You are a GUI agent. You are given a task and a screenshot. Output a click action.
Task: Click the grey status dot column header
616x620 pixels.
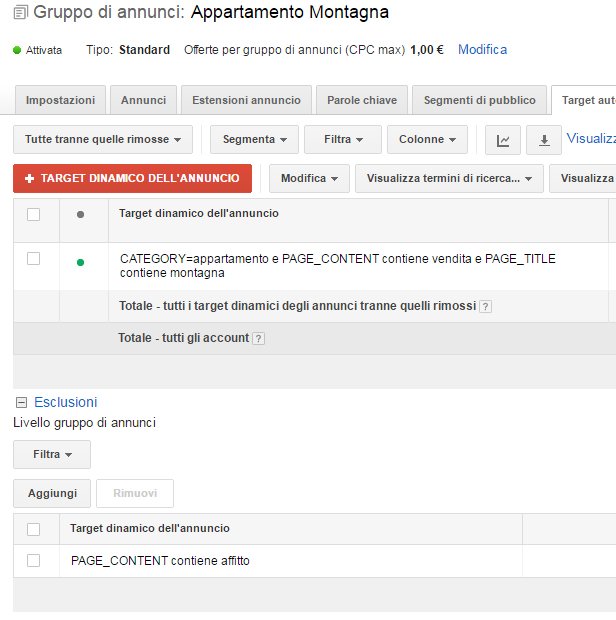[x=80, y=215]
